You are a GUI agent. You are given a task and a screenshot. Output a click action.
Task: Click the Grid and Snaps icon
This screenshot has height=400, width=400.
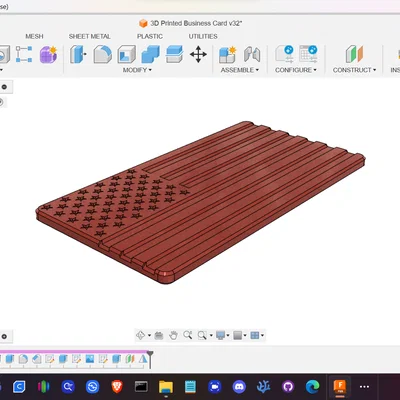click(x=237, y=335)
